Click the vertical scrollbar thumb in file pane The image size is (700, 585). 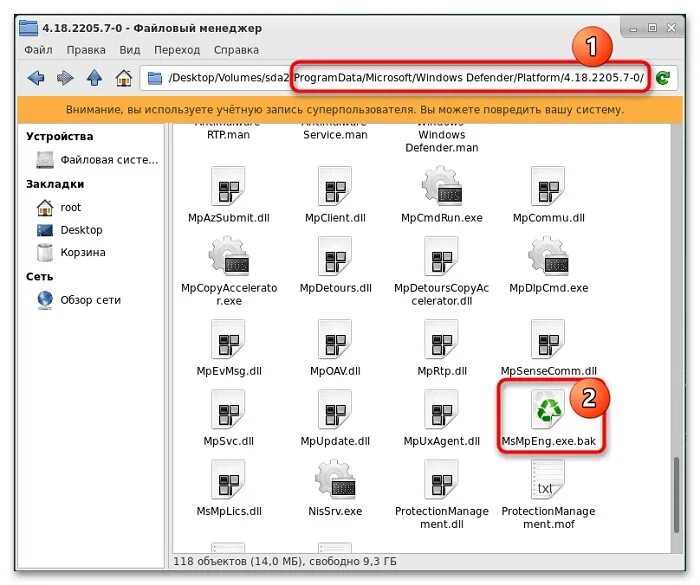[676, 494]
